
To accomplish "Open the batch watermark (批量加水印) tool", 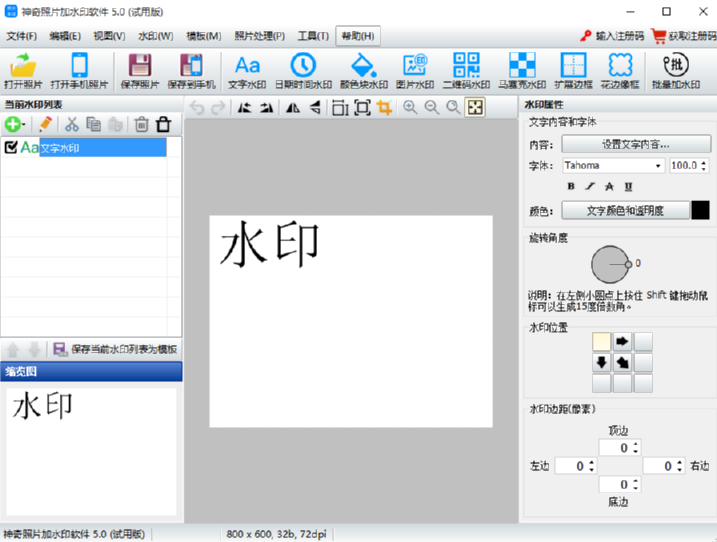I will pos(678,70).
